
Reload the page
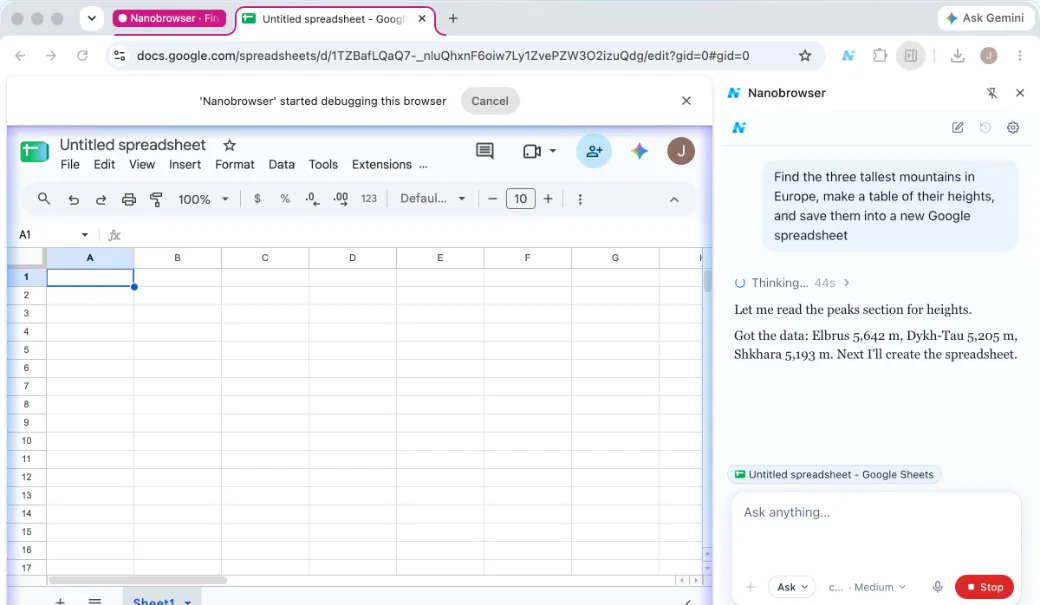pyautogui.click(x=82, y=56)
